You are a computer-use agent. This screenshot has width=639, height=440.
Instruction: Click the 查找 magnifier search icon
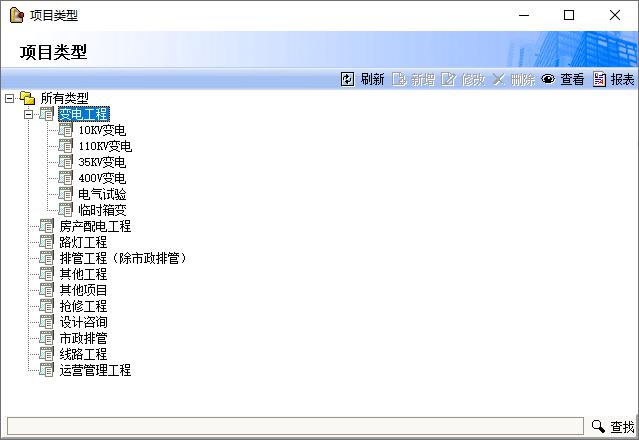pos(598,427)
